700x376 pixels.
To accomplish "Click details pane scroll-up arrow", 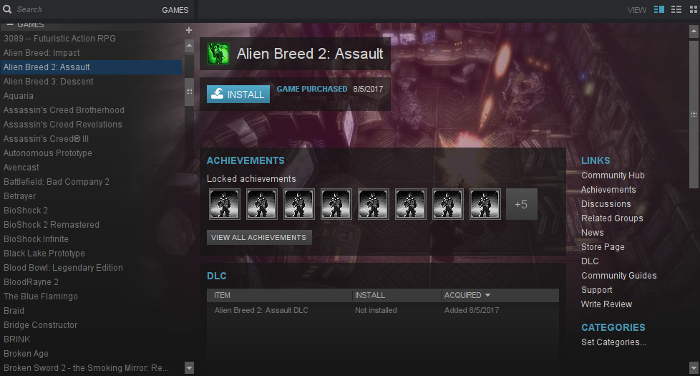I will (x=693, y=31).
